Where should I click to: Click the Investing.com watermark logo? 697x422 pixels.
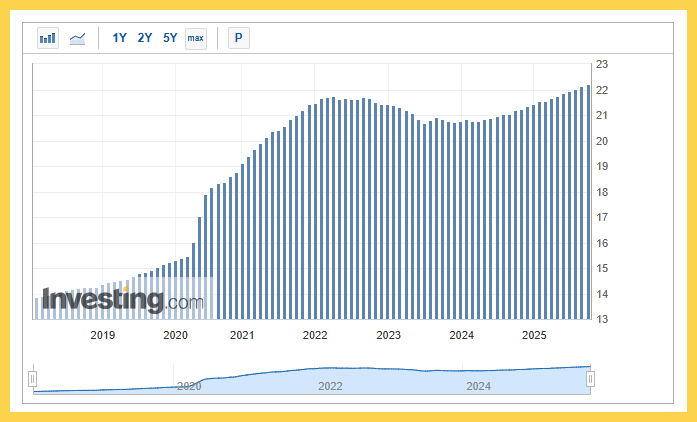[x=122, y=299]
